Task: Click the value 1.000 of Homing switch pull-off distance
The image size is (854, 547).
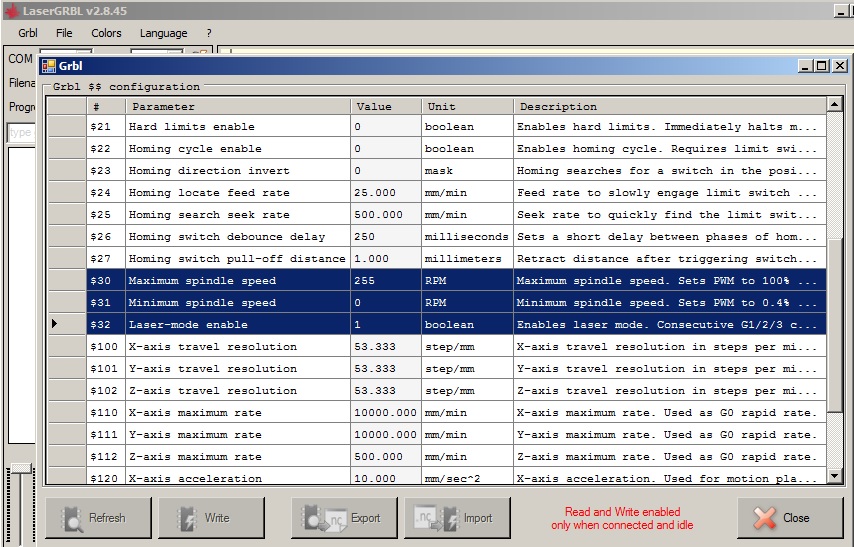Action: pos(386,258)
